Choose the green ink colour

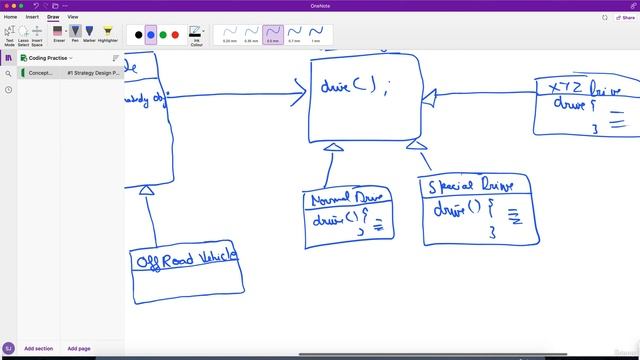(x=163, y=35)
